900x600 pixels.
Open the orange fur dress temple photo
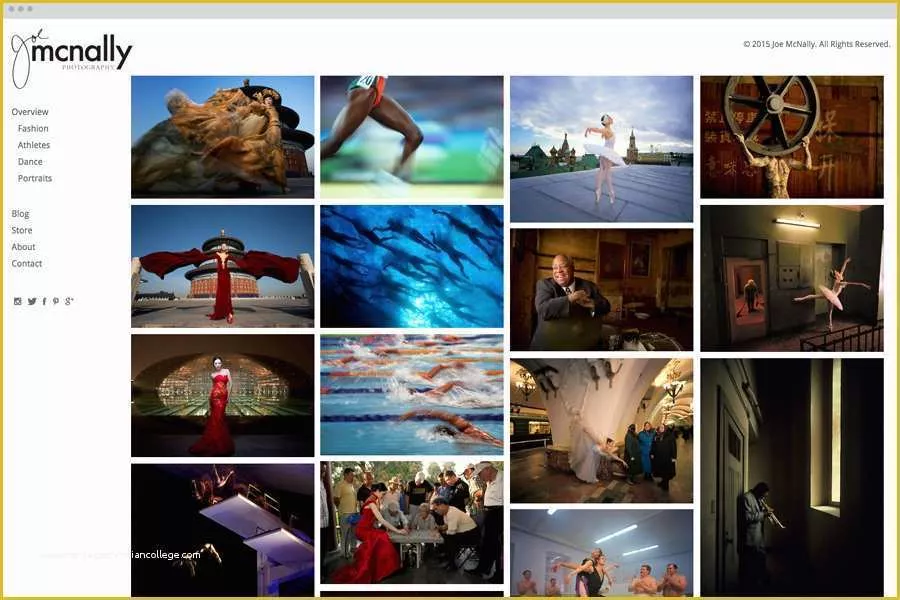click(x=223, y=137)
